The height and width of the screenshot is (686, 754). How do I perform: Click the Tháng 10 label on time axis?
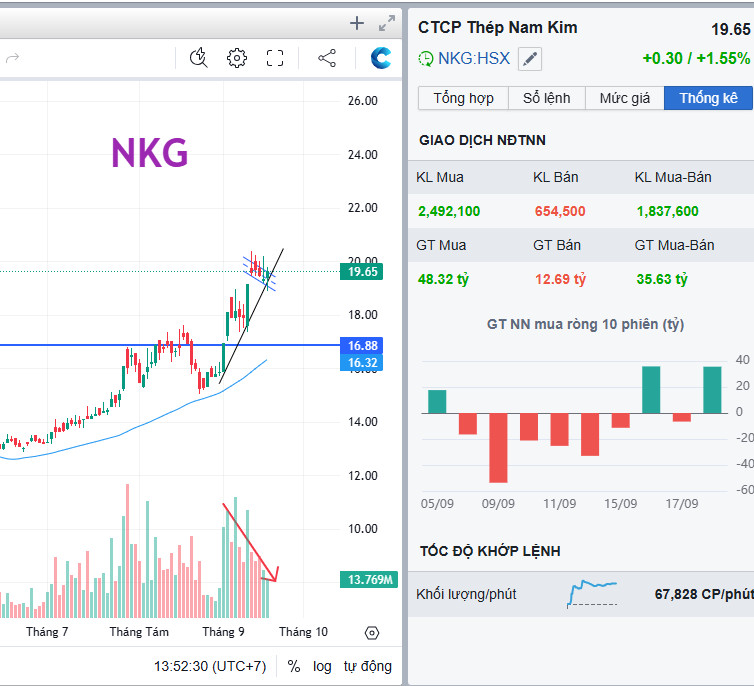303,632
